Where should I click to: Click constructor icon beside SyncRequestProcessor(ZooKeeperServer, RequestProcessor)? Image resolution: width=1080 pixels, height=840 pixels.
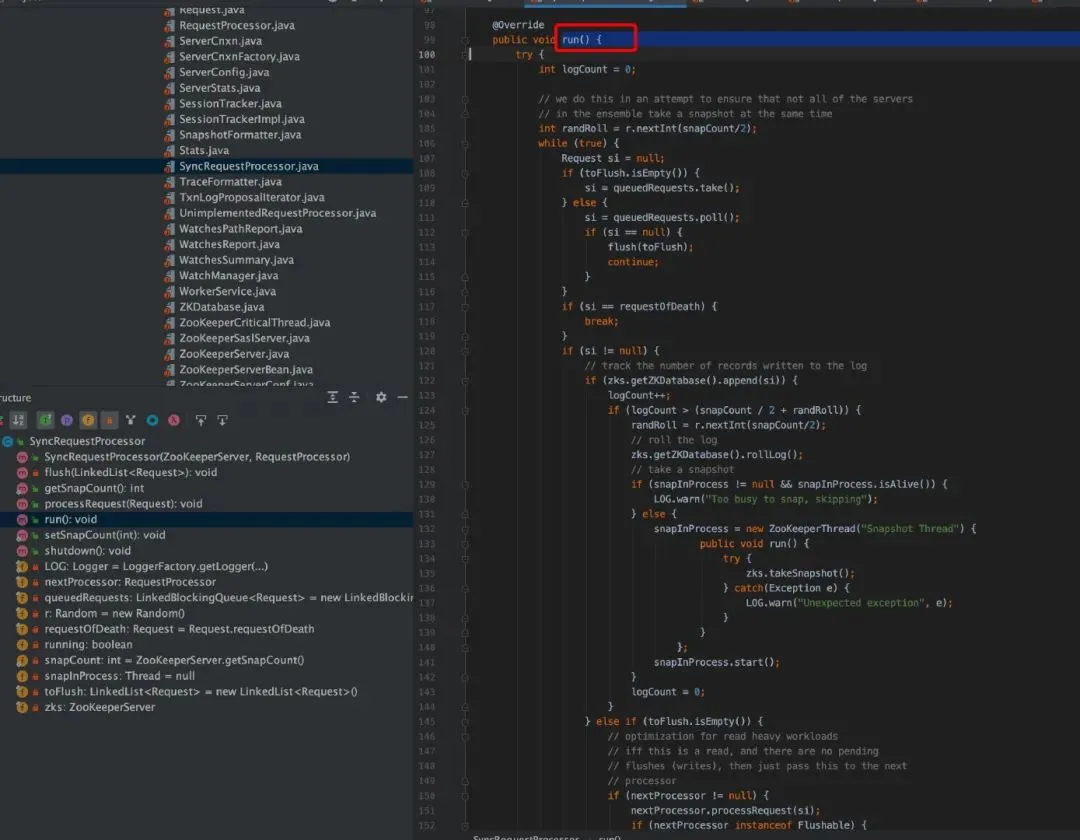click(22, 457)
